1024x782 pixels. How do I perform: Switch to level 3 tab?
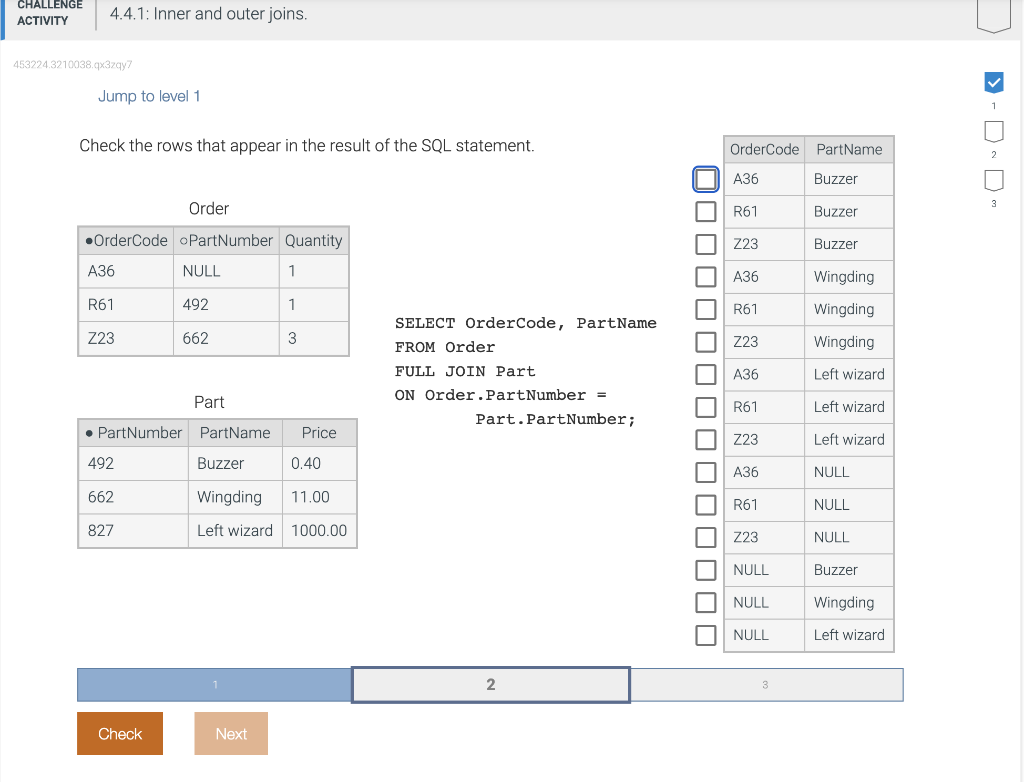(x=766, y=684)
